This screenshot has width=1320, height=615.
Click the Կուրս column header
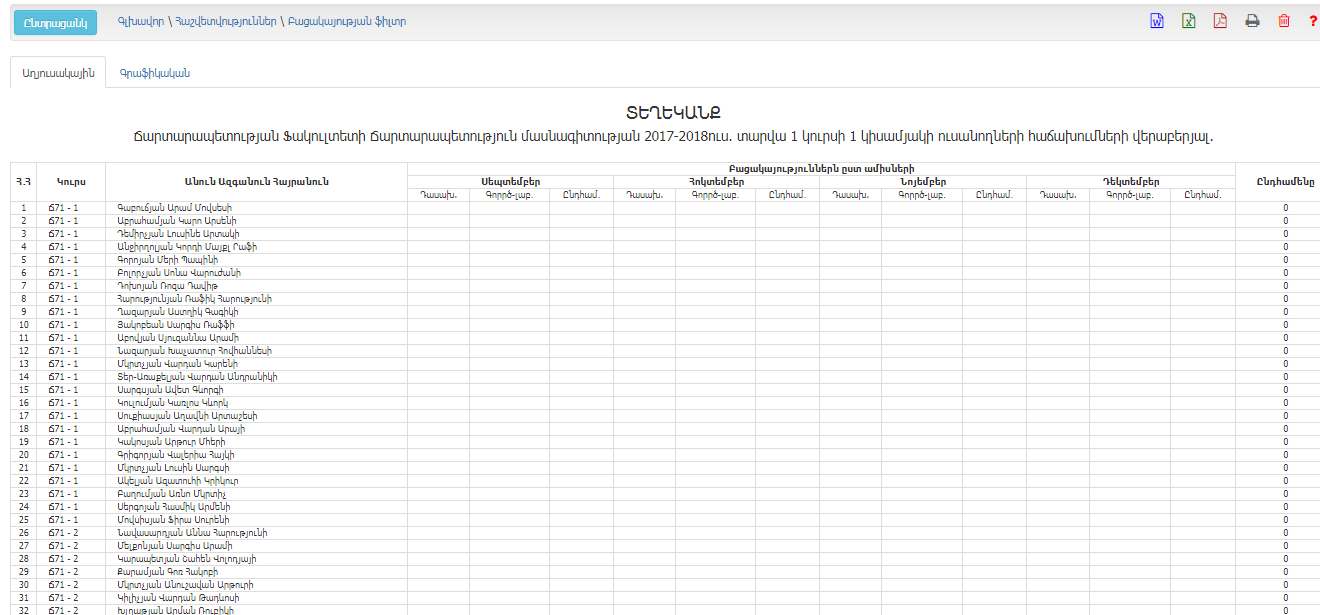(x=70, y=181)
